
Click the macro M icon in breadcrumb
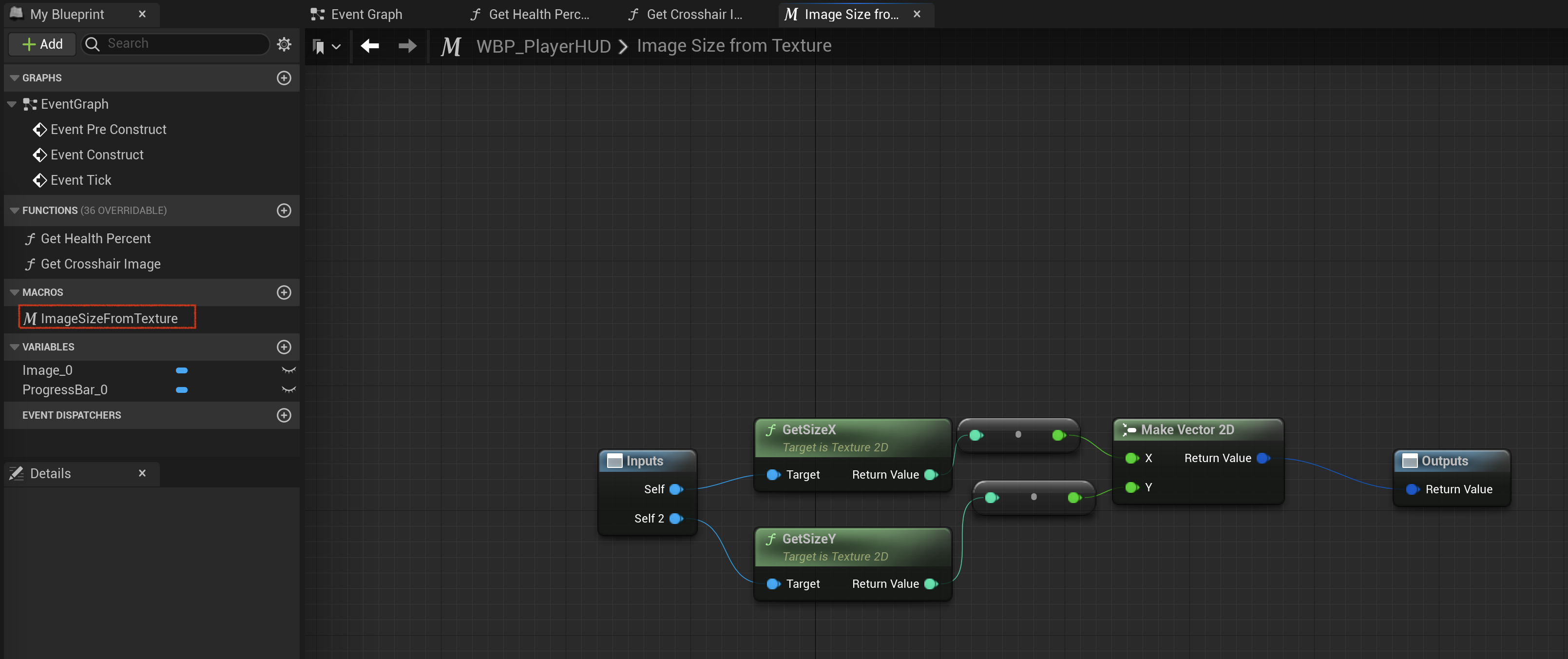pyautogui.click(x=450, y=46)
